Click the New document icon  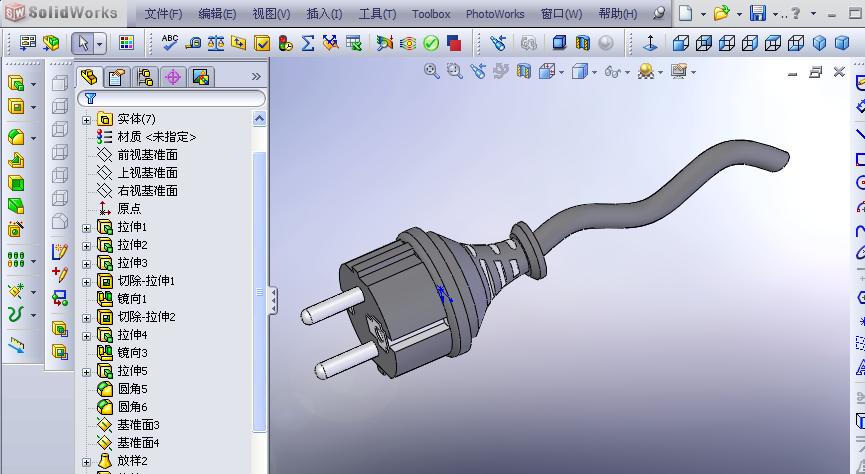pos(685,13)
